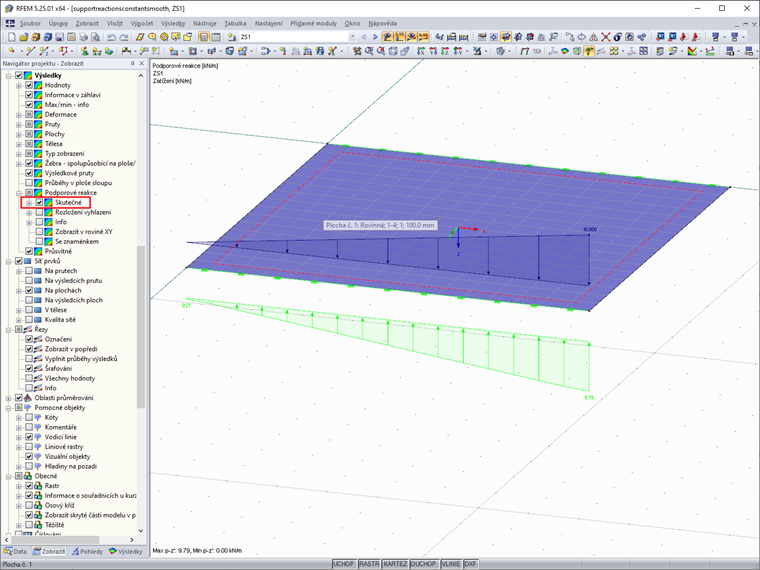
Task: Open the Nápověda menu
Action: coord(382,23)
